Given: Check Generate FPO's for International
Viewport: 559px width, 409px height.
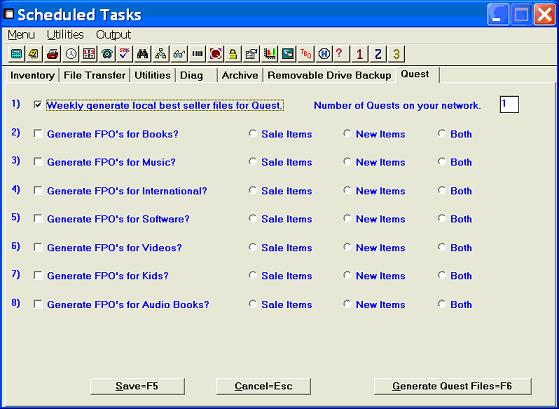Looking at the screenshot, I should pos(38,190).
